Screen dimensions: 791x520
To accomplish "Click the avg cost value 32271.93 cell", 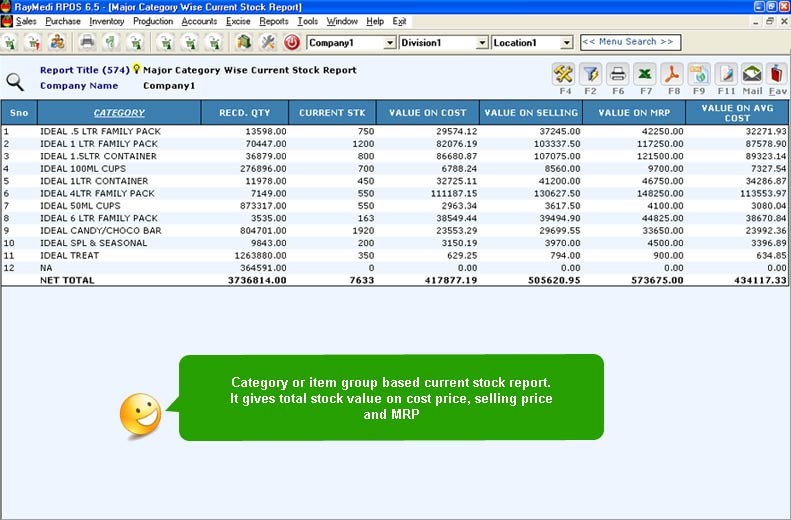I will [x=766, y=131].
